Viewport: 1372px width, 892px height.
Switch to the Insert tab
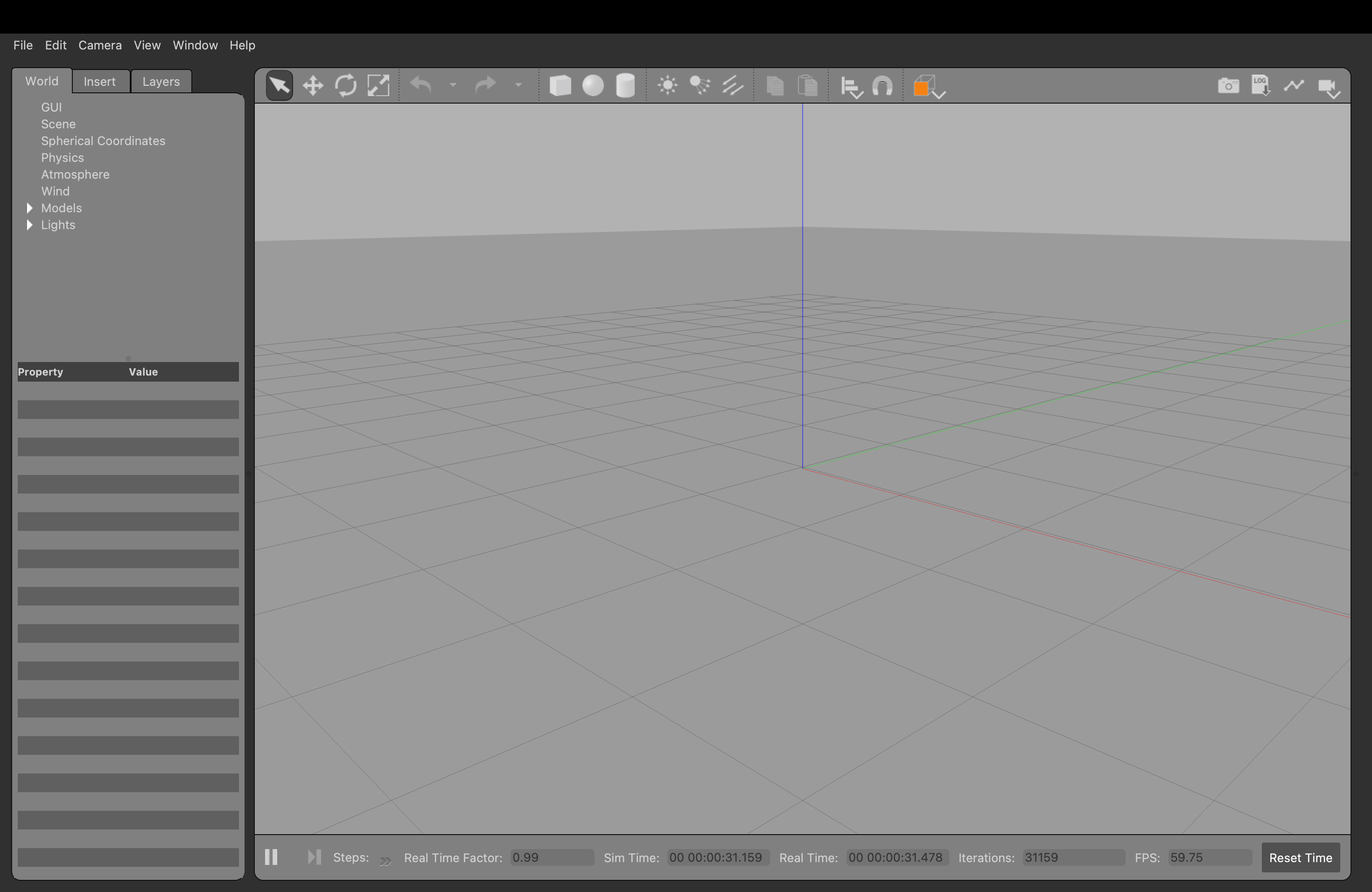tap(100, 81)
